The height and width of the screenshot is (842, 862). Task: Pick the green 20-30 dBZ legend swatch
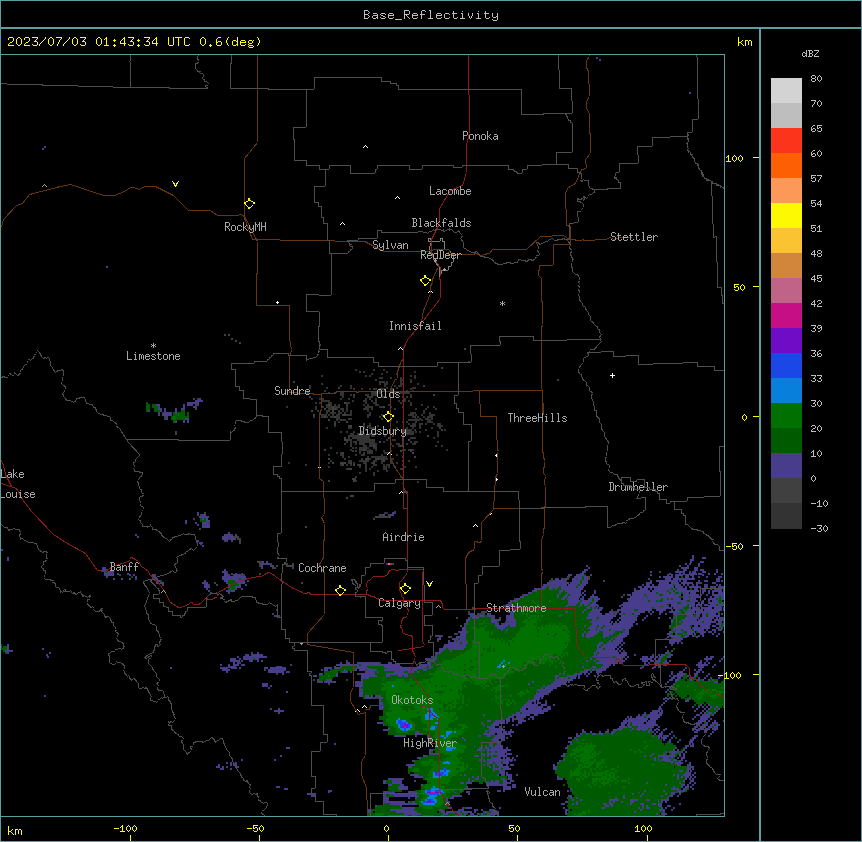tap(786, 416)
